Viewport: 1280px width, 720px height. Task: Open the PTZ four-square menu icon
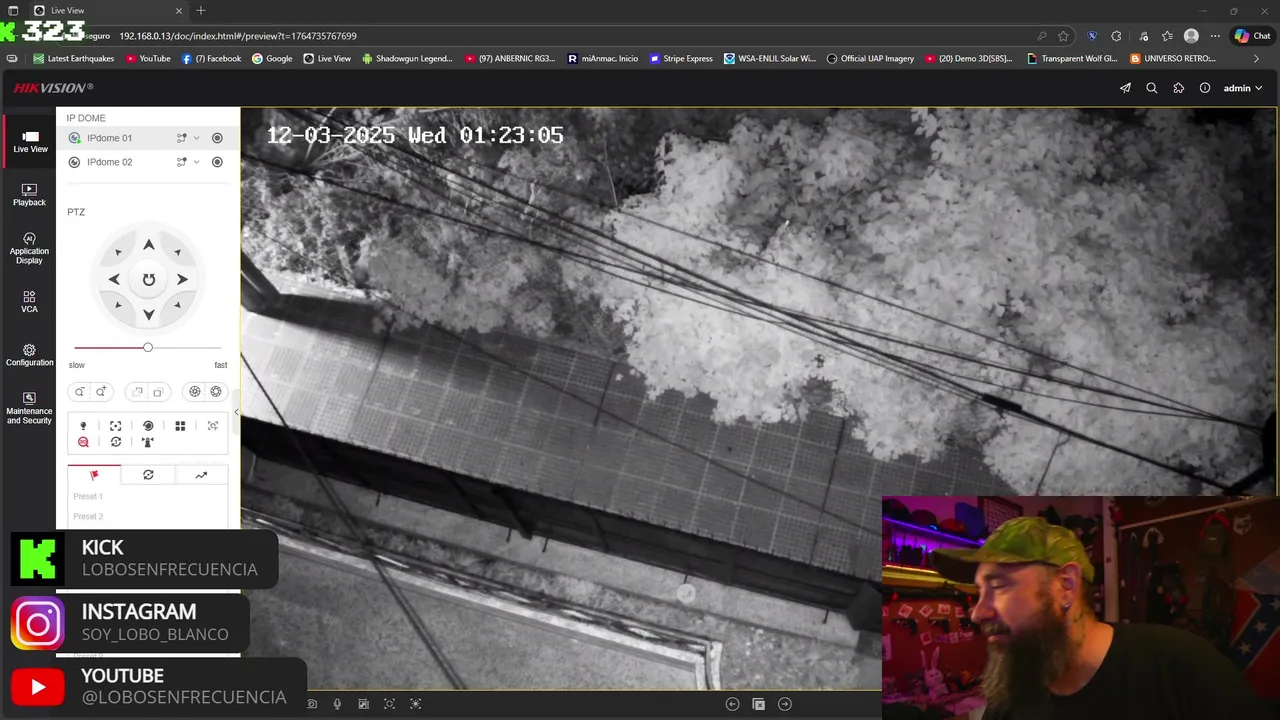coord(180,426)
